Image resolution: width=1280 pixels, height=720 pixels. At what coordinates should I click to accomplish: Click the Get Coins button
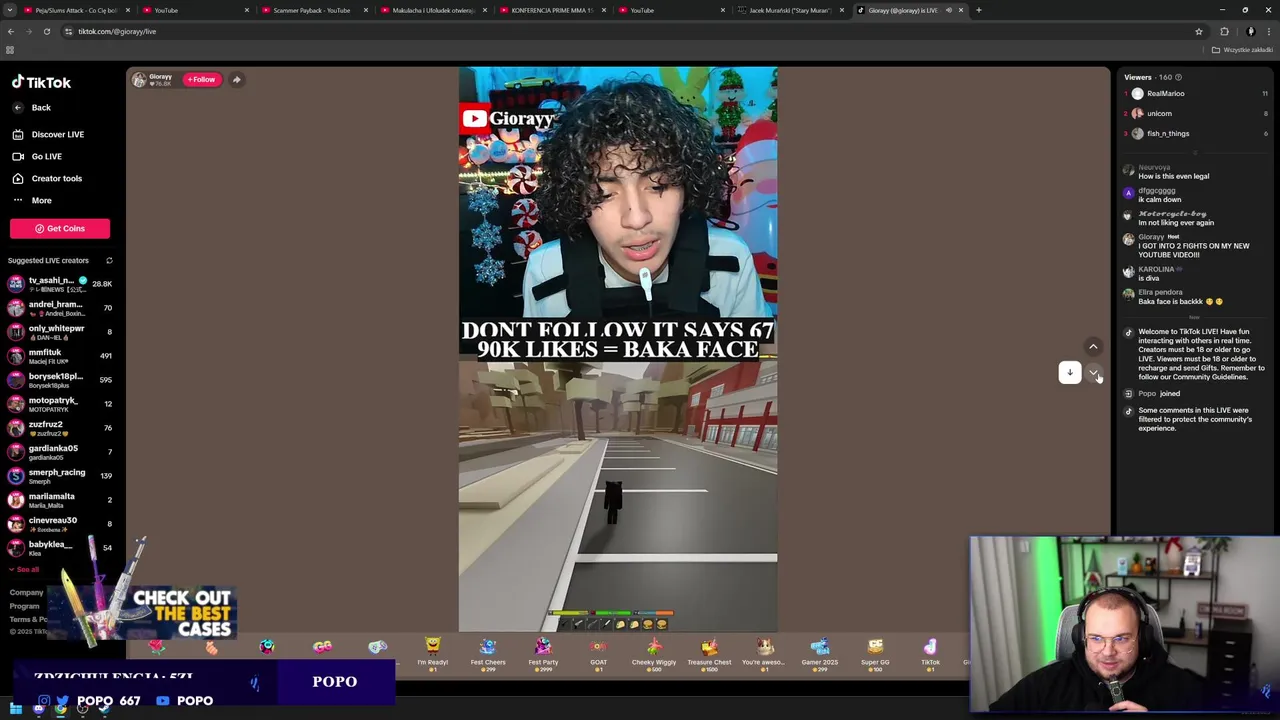60,228
